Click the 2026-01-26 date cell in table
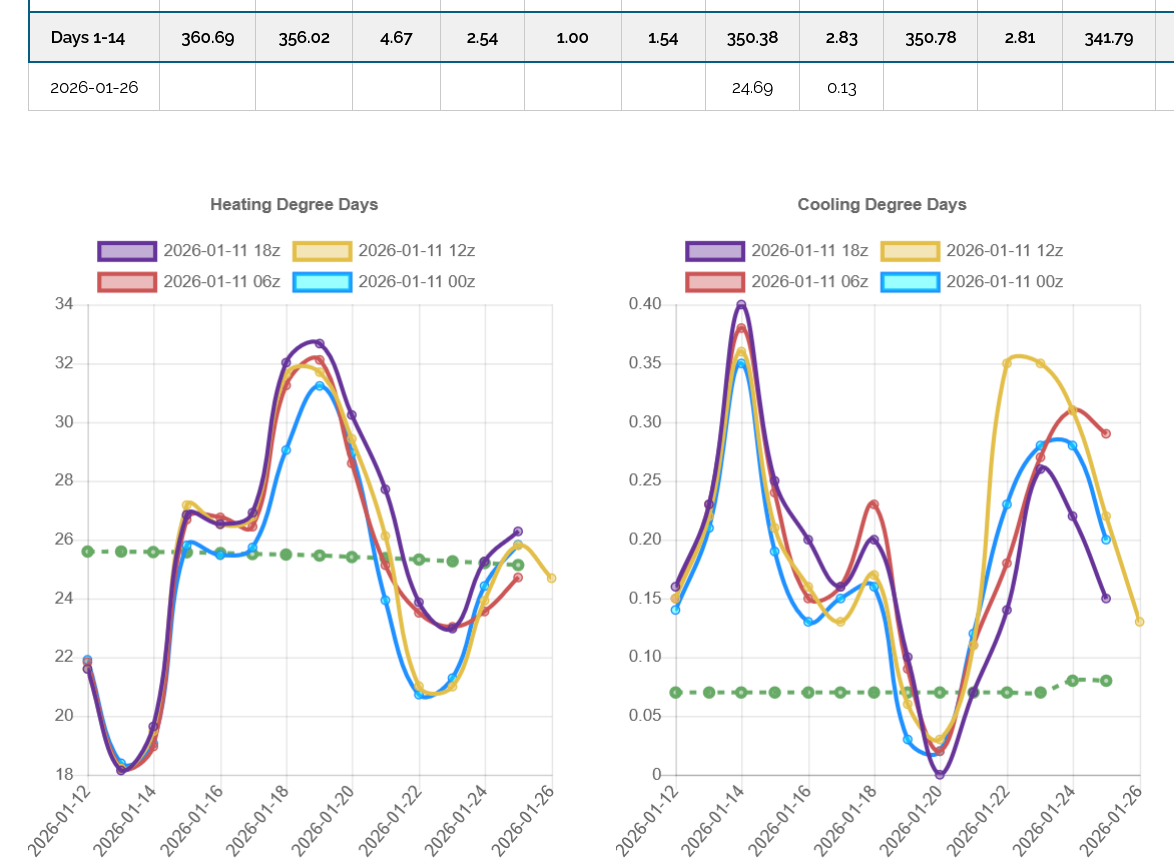This screenshot has width=1174, height=863. (94, 87)
